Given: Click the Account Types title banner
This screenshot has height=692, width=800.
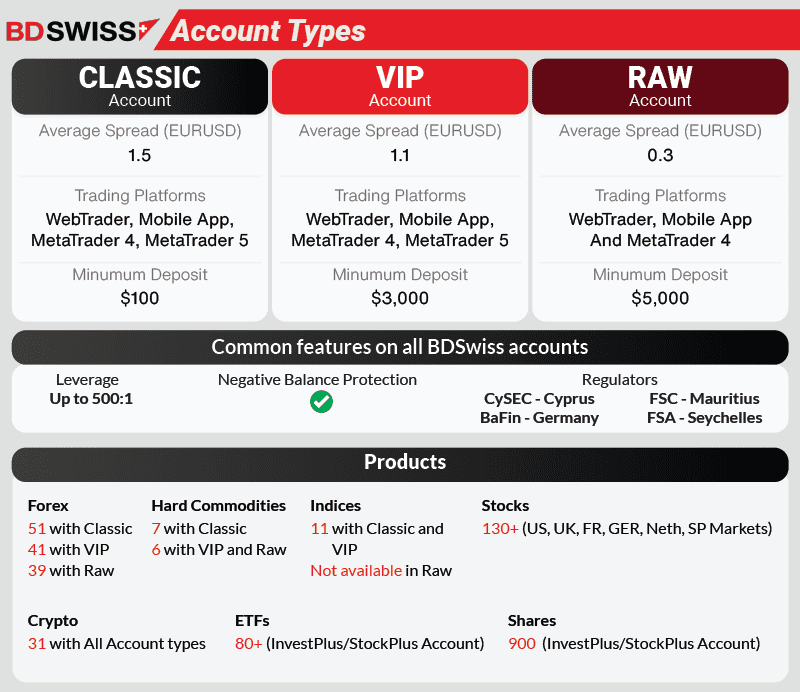Looking at the screenshot, I should point(477,30).
